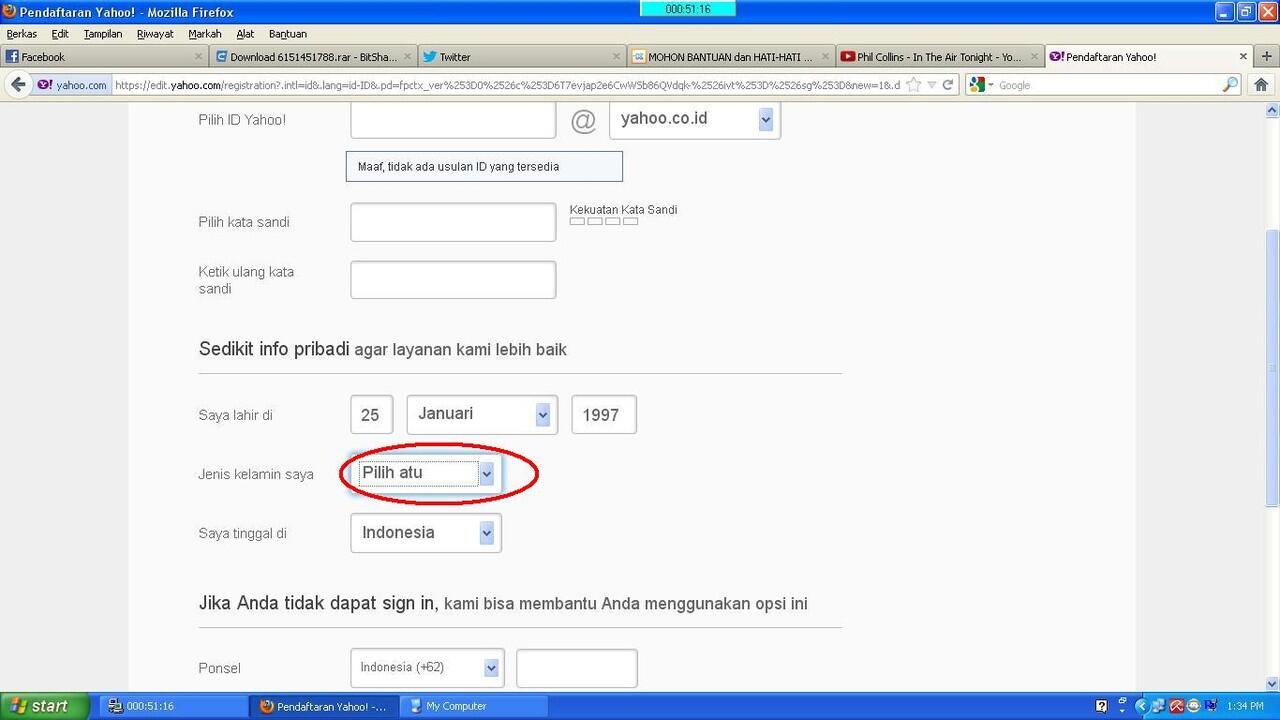Click the birth day field showing 25
Image resolution: width=1280 pixels, height=720 pixels.
click(x=371, y=414)
